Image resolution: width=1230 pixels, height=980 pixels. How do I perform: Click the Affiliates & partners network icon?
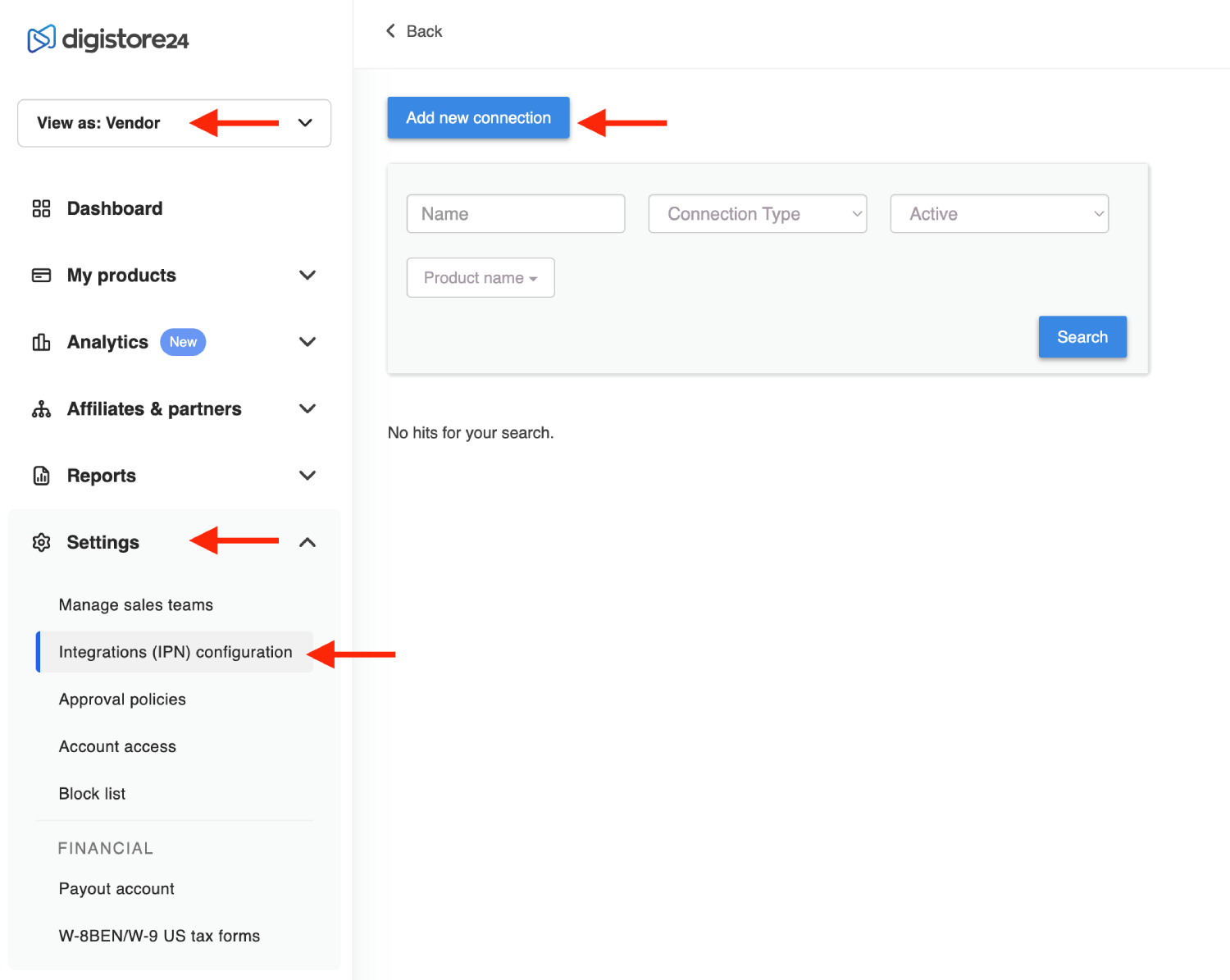(41, 409)
